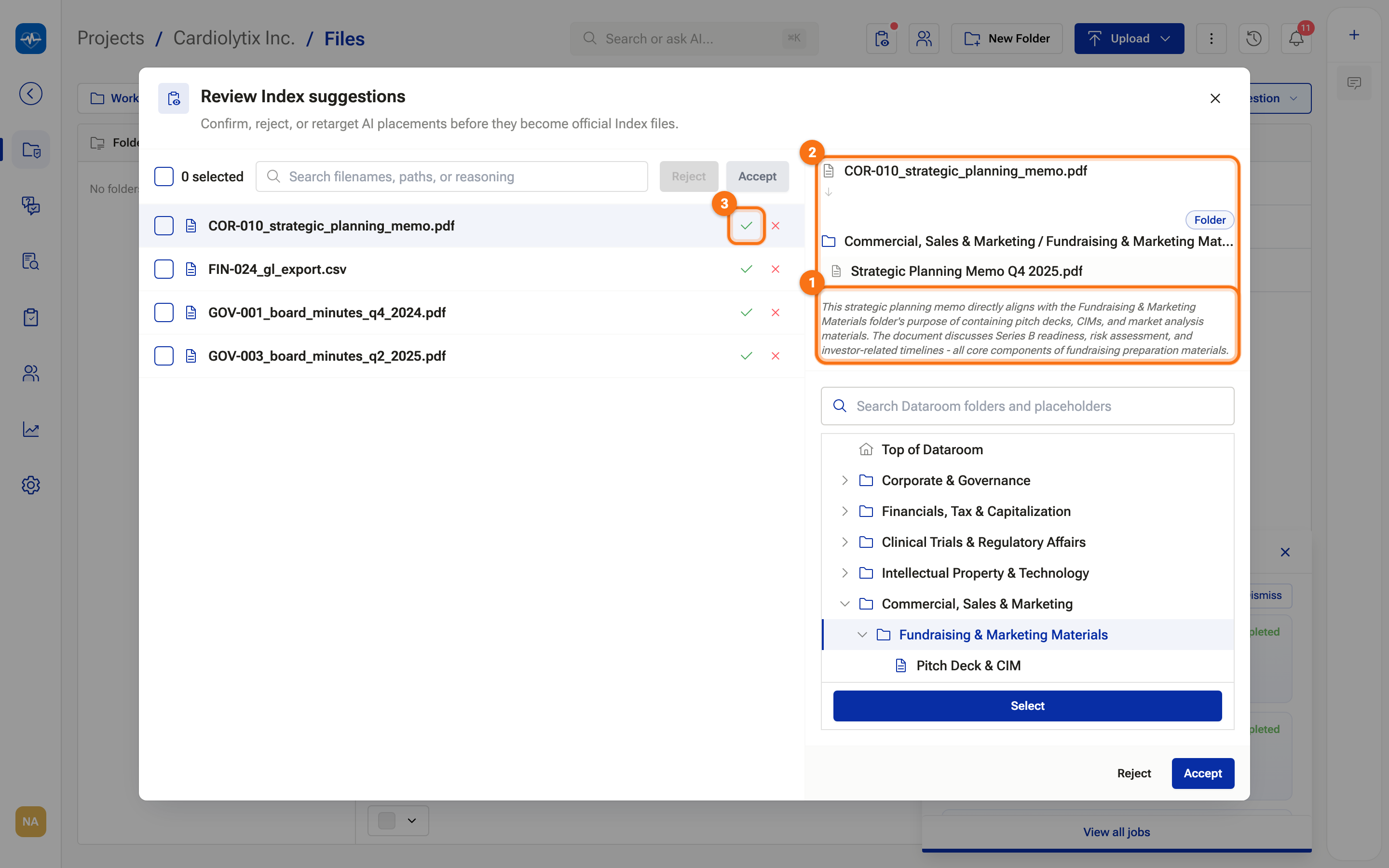Accept GOV-003_board_minutes_q2_2025.pdf with green check

746,356
